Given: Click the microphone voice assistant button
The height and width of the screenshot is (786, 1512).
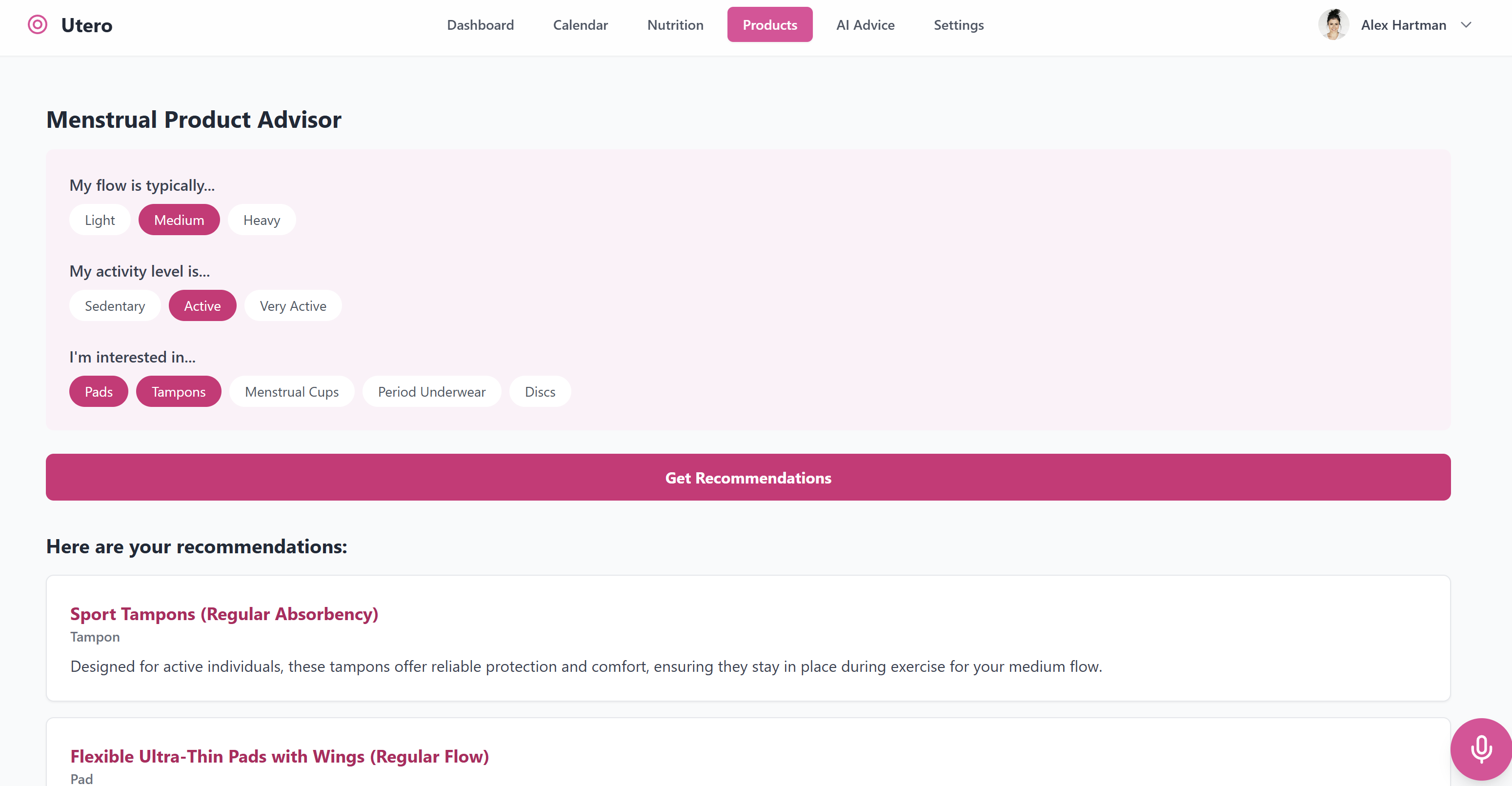Looking at the screenshot, I should point(1480,748).
